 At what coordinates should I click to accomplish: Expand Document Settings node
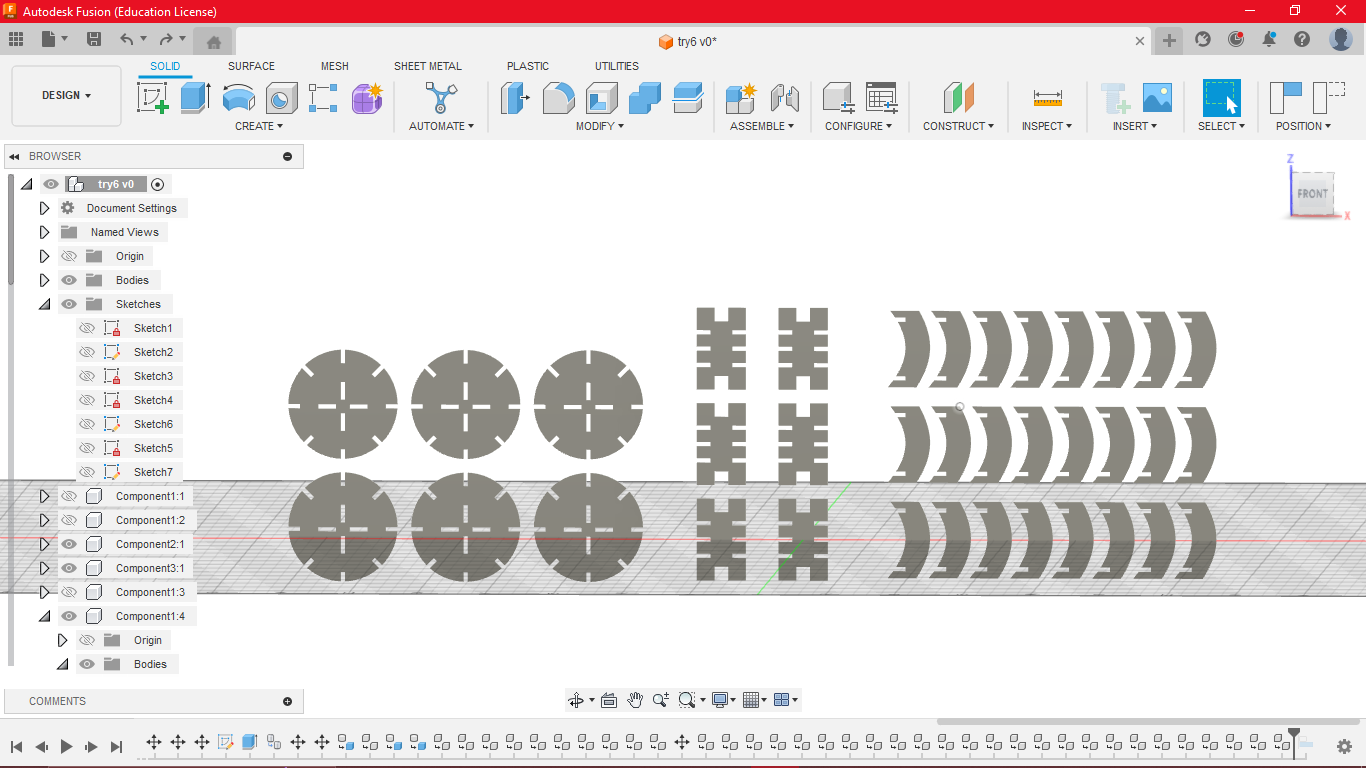coord(44,208)
